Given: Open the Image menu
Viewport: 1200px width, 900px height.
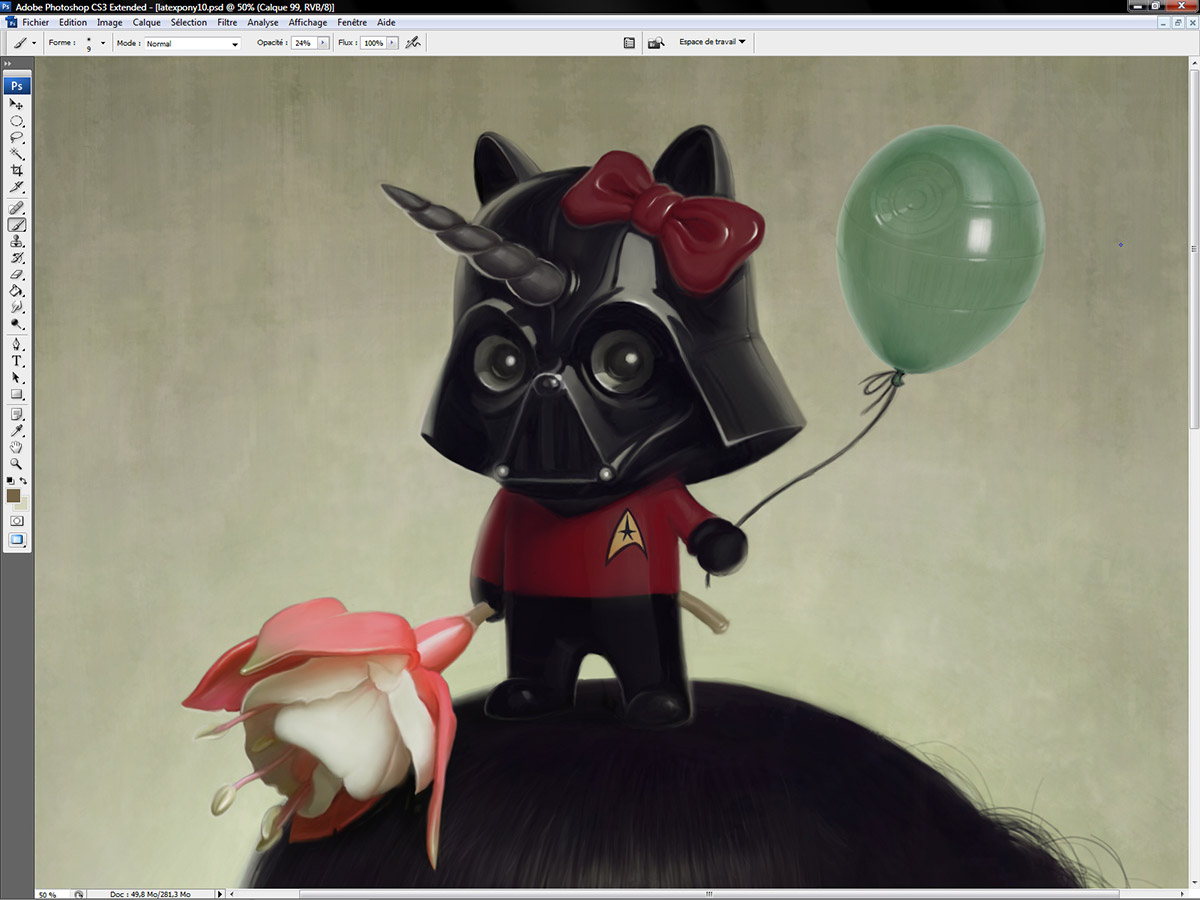Looking at the screenshot, I should pyautogui.click(x=110, y=22).
